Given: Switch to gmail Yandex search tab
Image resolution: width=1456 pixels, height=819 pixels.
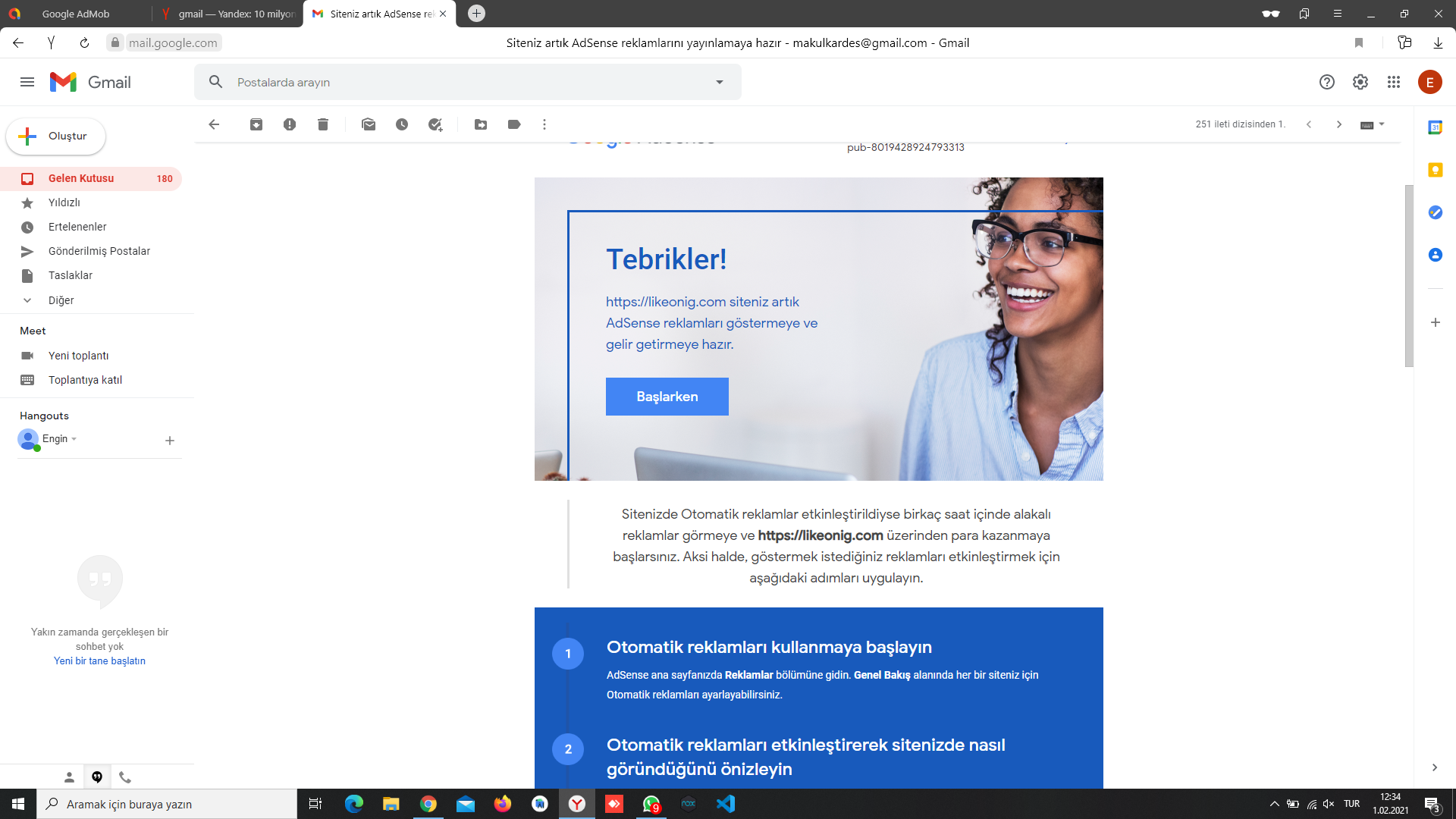Looking at the screenshot, I should pyautogui.click(x=227, y=14).
